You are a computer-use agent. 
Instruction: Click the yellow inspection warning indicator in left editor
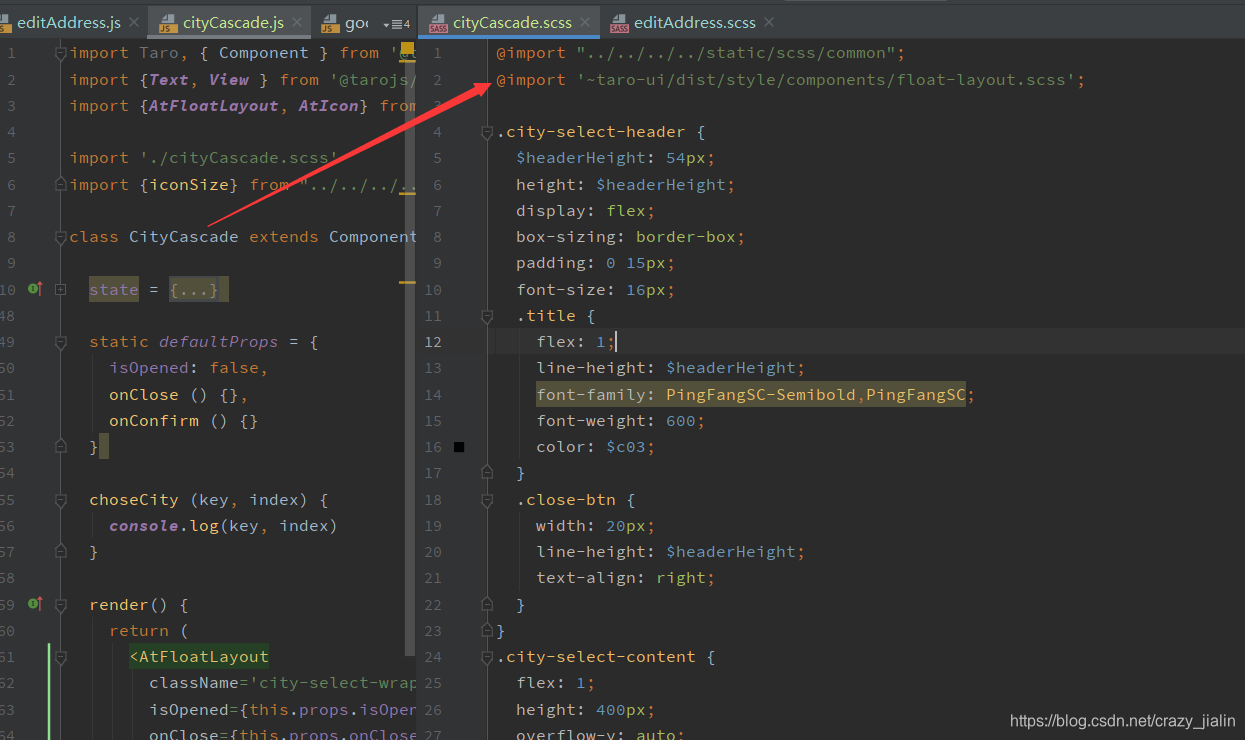coord(408,47)
